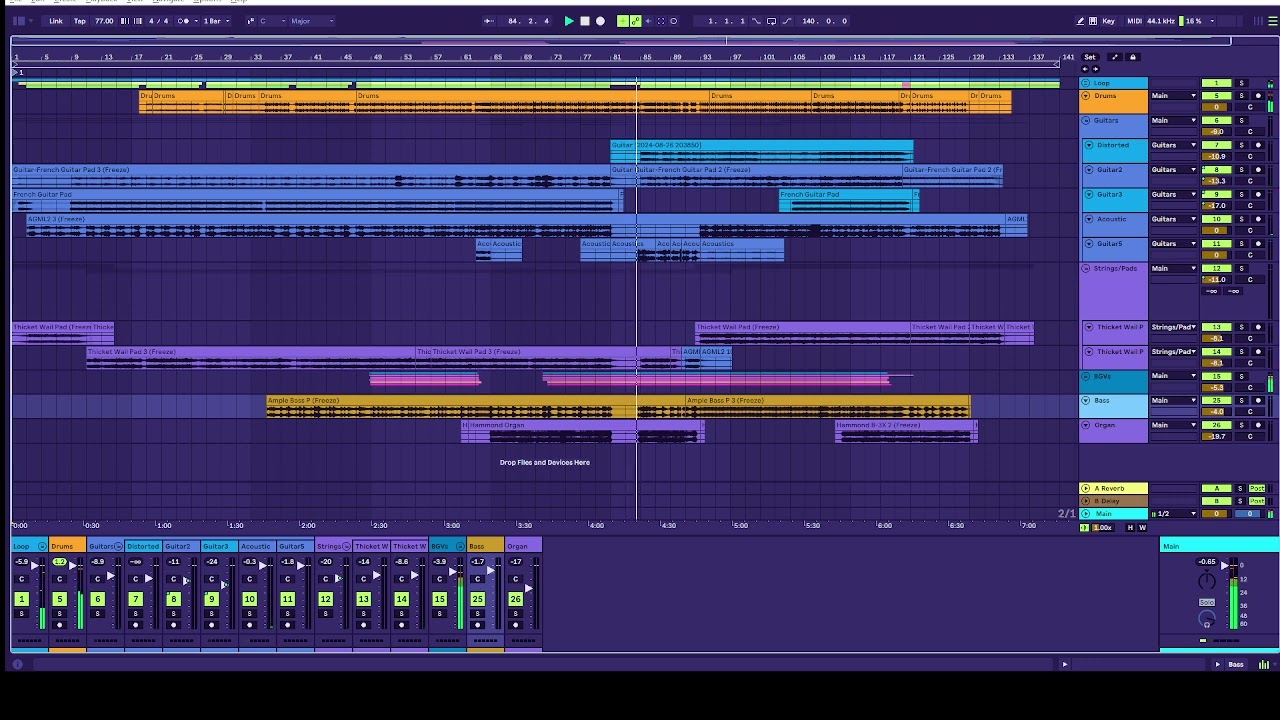Image resolution: width=1280 pixels, height=720 pixels.
Task: Click the Strings mixer group fold icon
Action: point(347,546)
